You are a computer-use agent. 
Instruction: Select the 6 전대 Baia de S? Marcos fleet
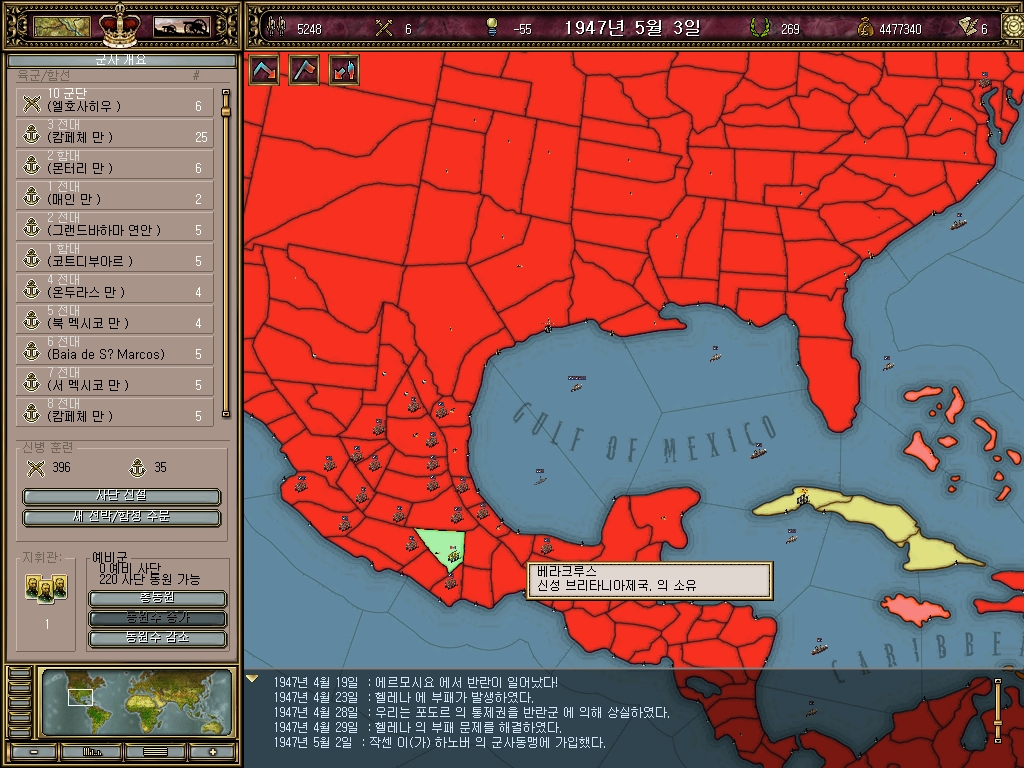(115, 349)
